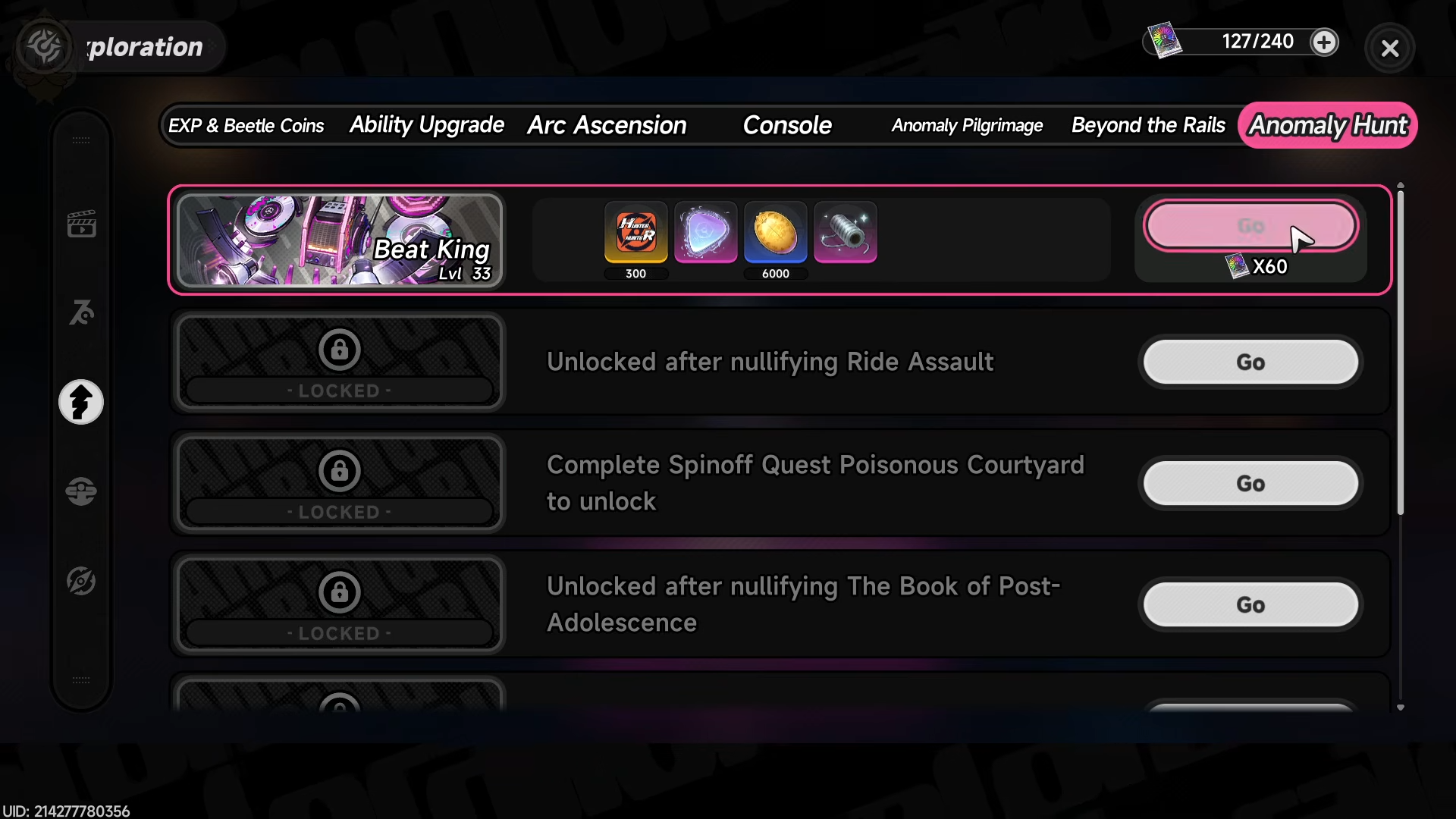The image size is (1456, 819).
Task: Click the highlighted upgrade arrow sidebar icon
Action: pos(81,402)
